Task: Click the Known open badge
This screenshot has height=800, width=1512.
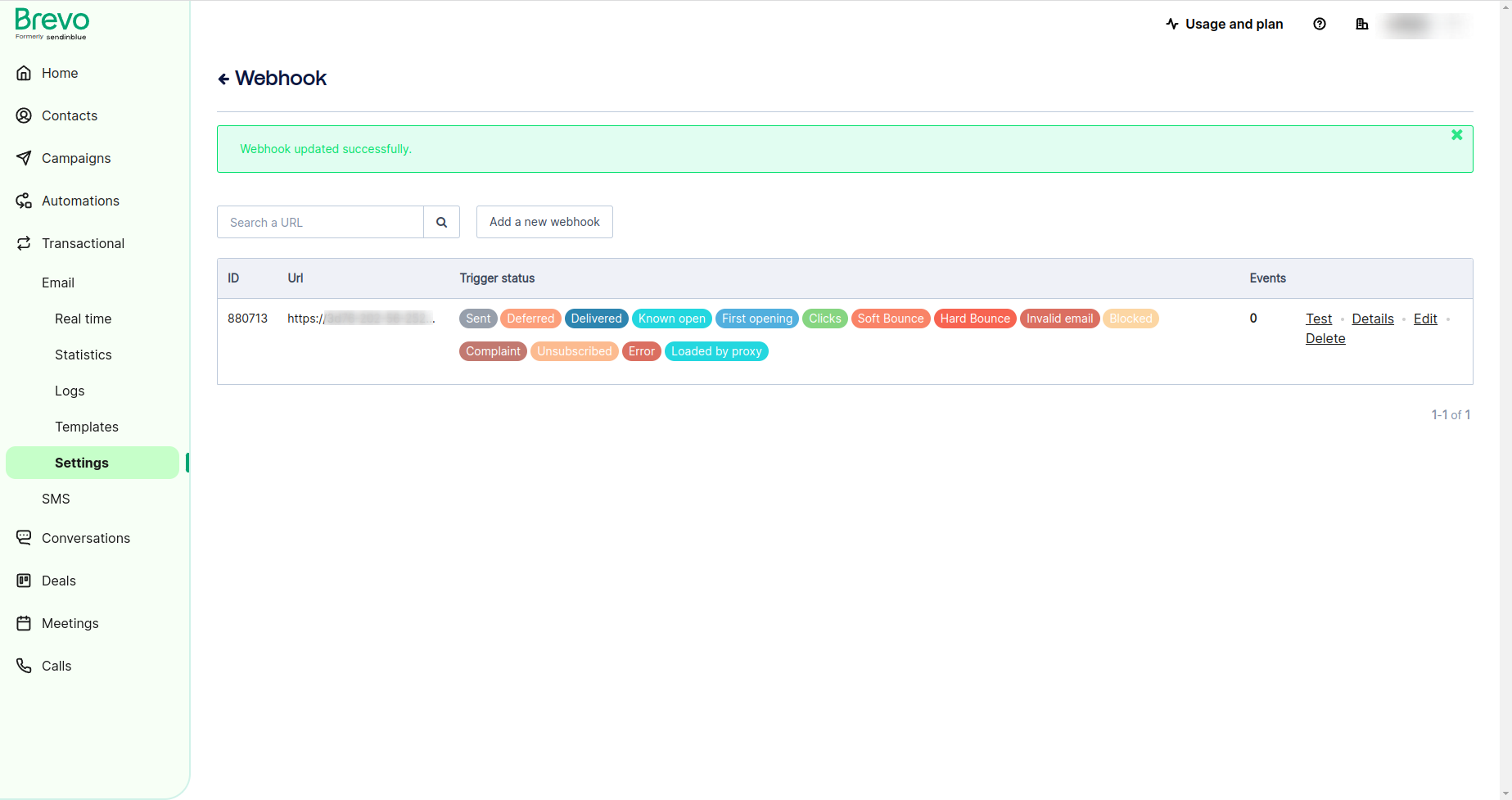Action: point(672,319)
